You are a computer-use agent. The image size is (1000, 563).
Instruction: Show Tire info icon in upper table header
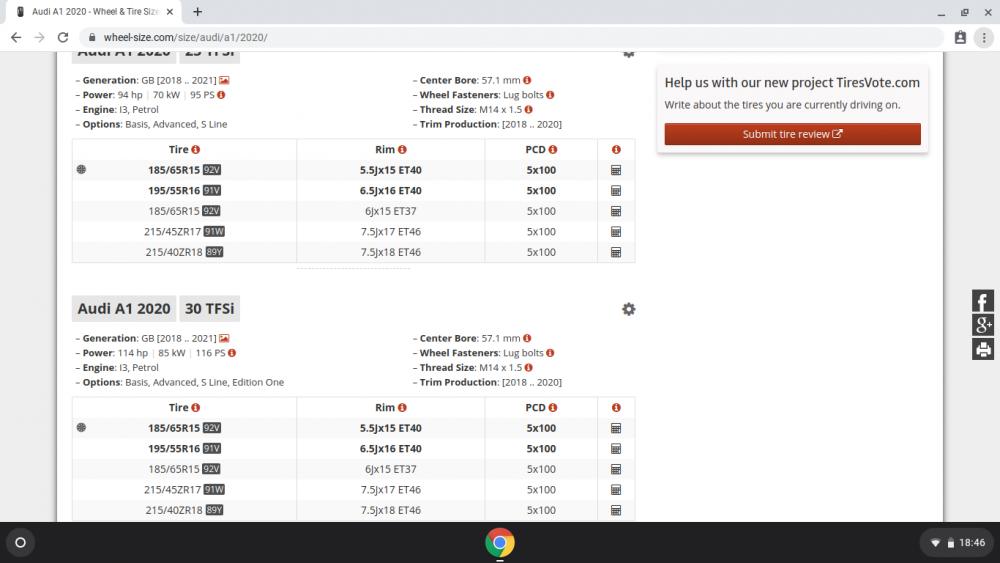pyautogui.click(x=195, y=149)
